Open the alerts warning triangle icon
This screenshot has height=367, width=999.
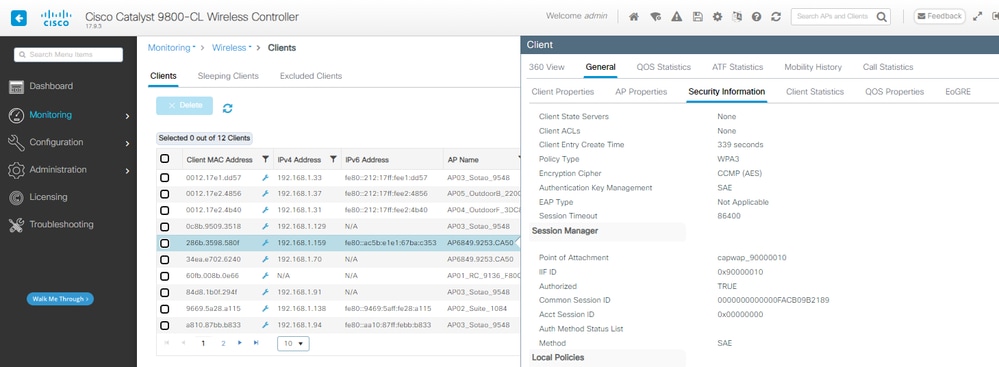tap(677, 17)
